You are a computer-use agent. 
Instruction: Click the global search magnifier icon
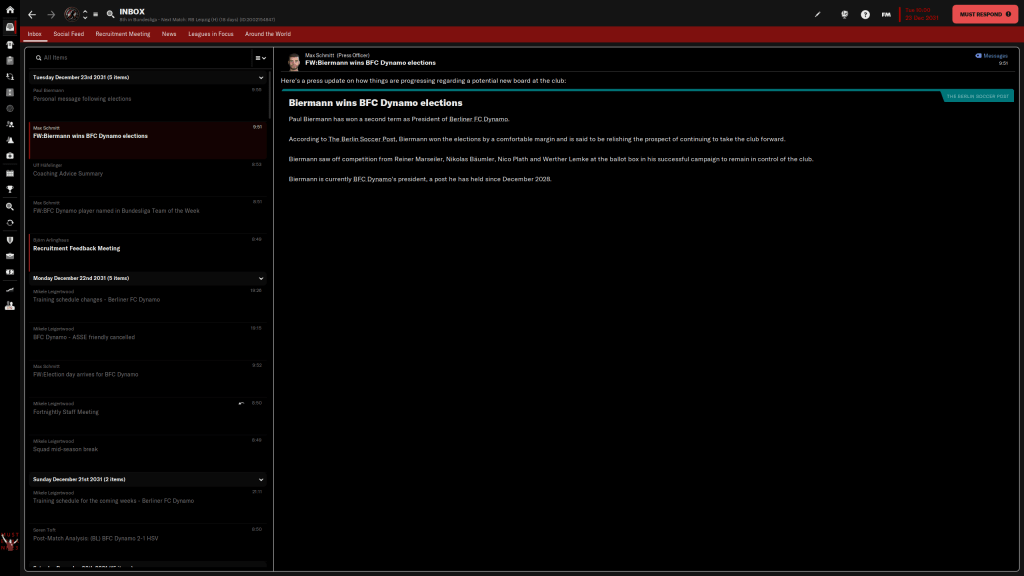click(110, 15)
